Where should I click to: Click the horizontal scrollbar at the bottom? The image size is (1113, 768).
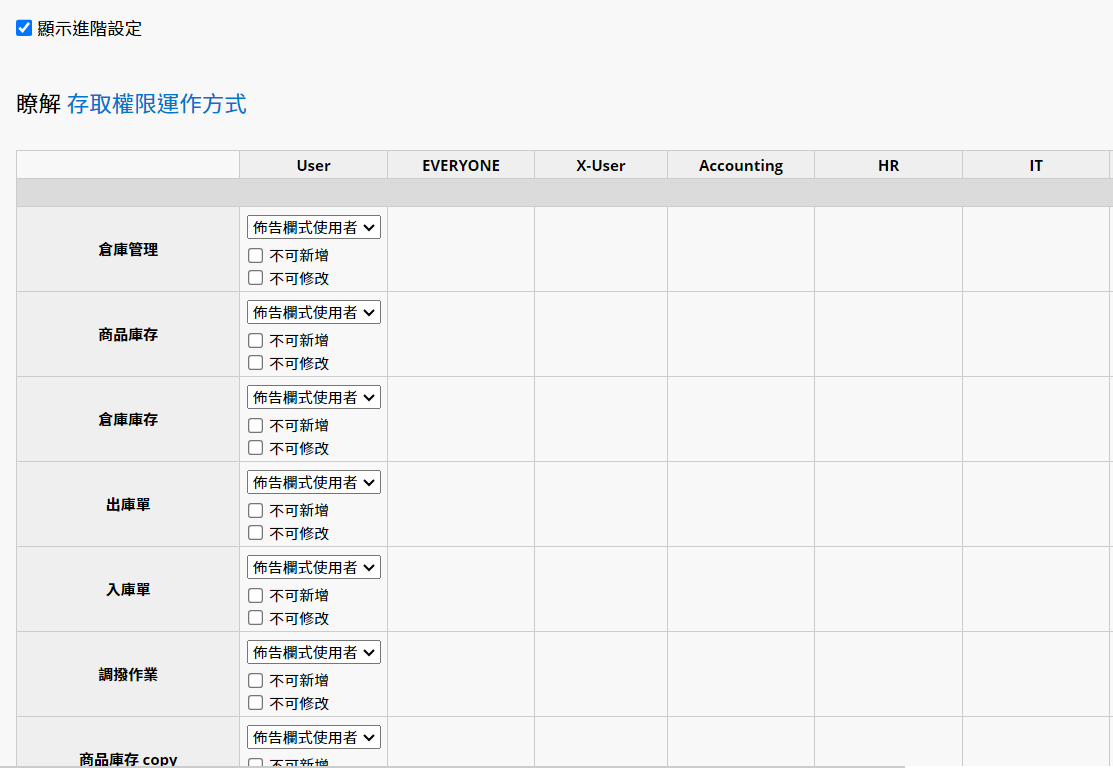(x=450, y=765)
